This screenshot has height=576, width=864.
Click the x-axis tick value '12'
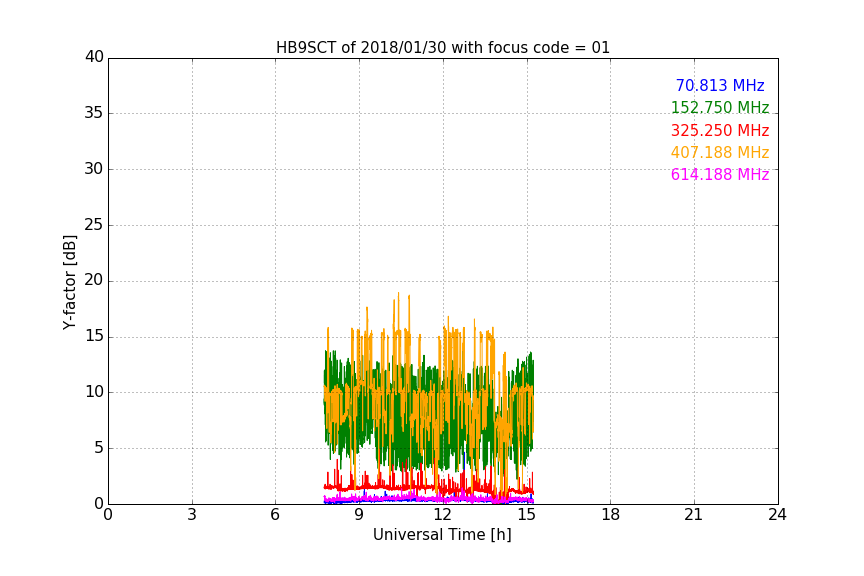coord(442,515)
